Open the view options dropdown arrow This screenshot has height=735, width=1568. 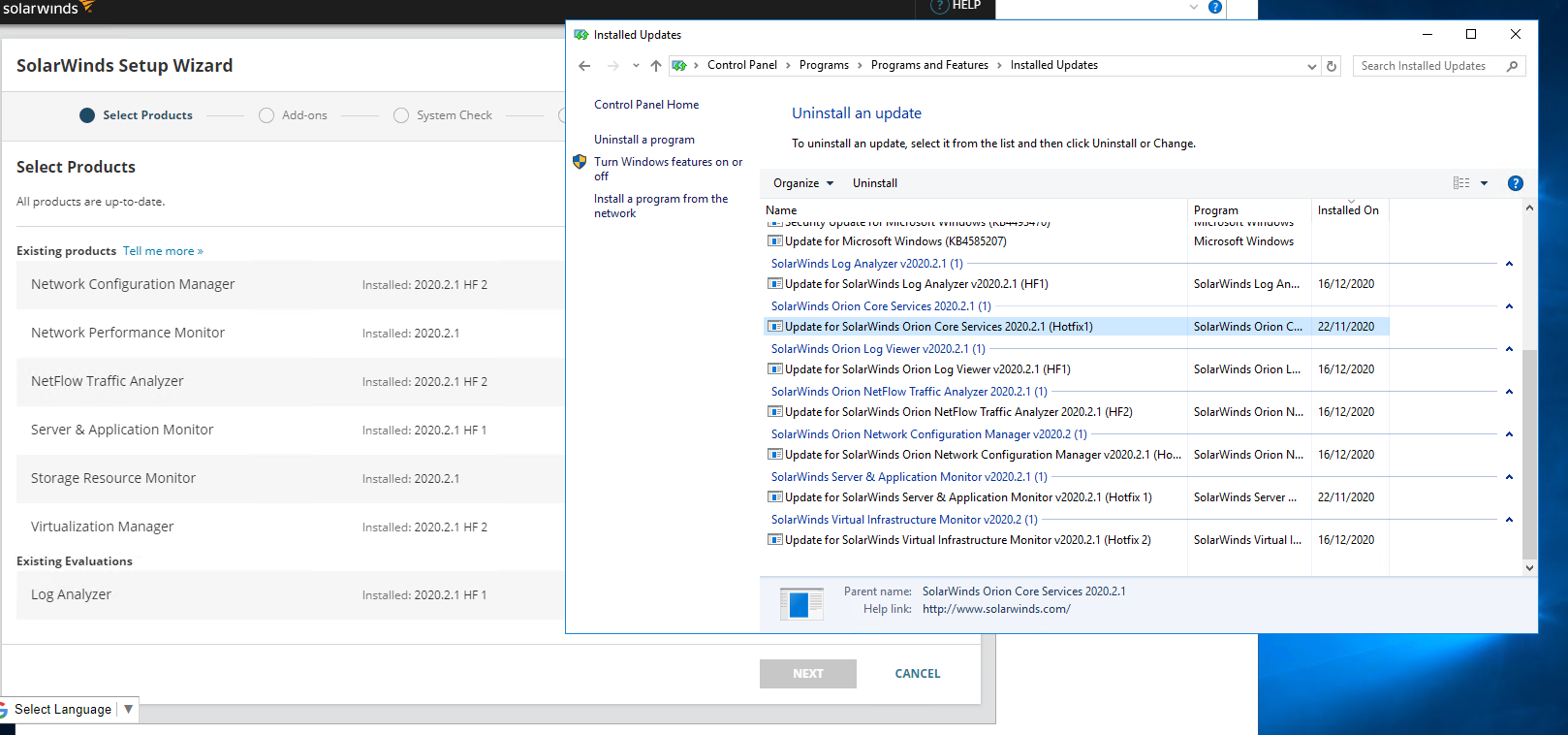[x=1484, y=183]
